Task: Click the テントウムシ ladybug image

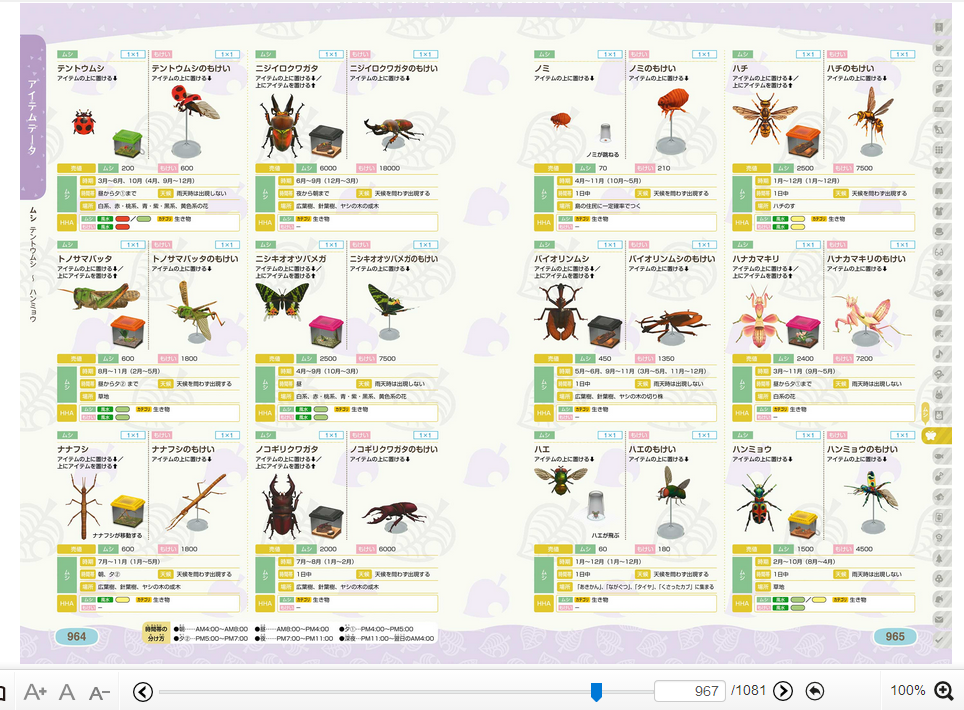Action: point(82,124)
